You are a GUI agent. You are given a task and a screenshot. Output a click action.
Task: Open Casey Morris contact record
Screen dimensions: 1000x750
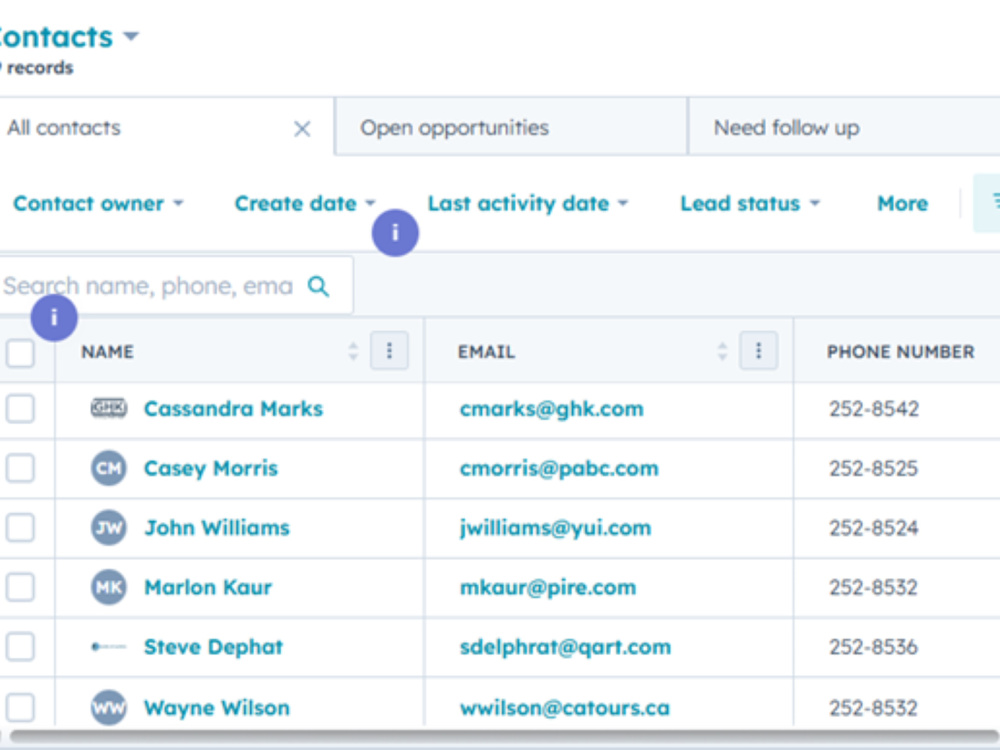211,468
